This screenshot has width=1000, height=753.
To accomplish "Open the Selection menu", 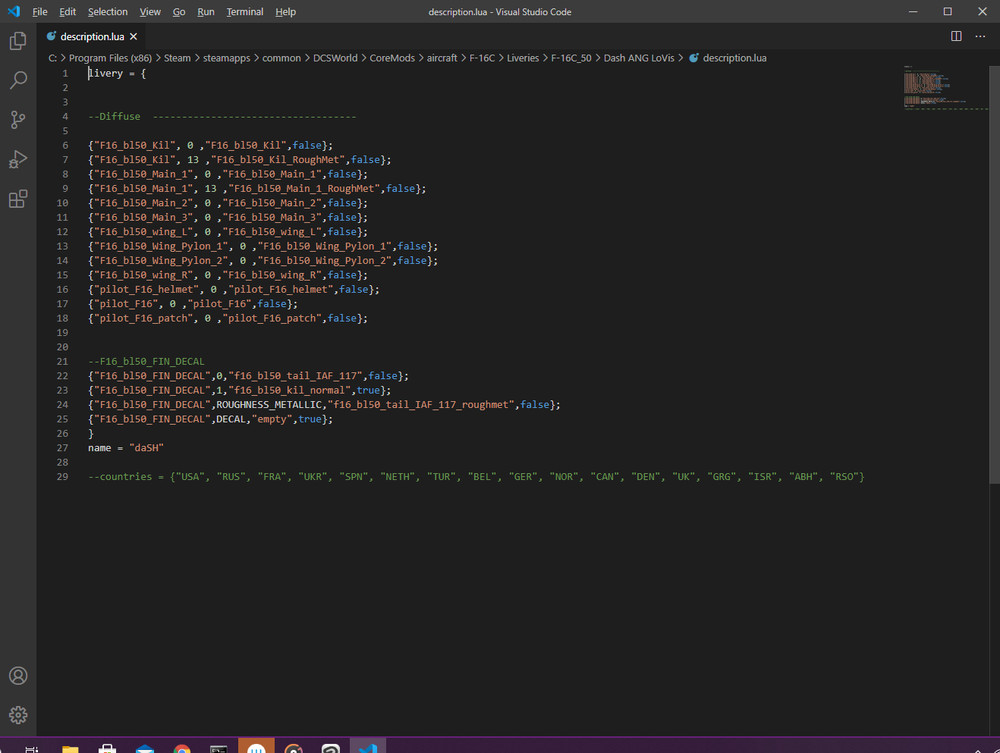I will [107, 12].
